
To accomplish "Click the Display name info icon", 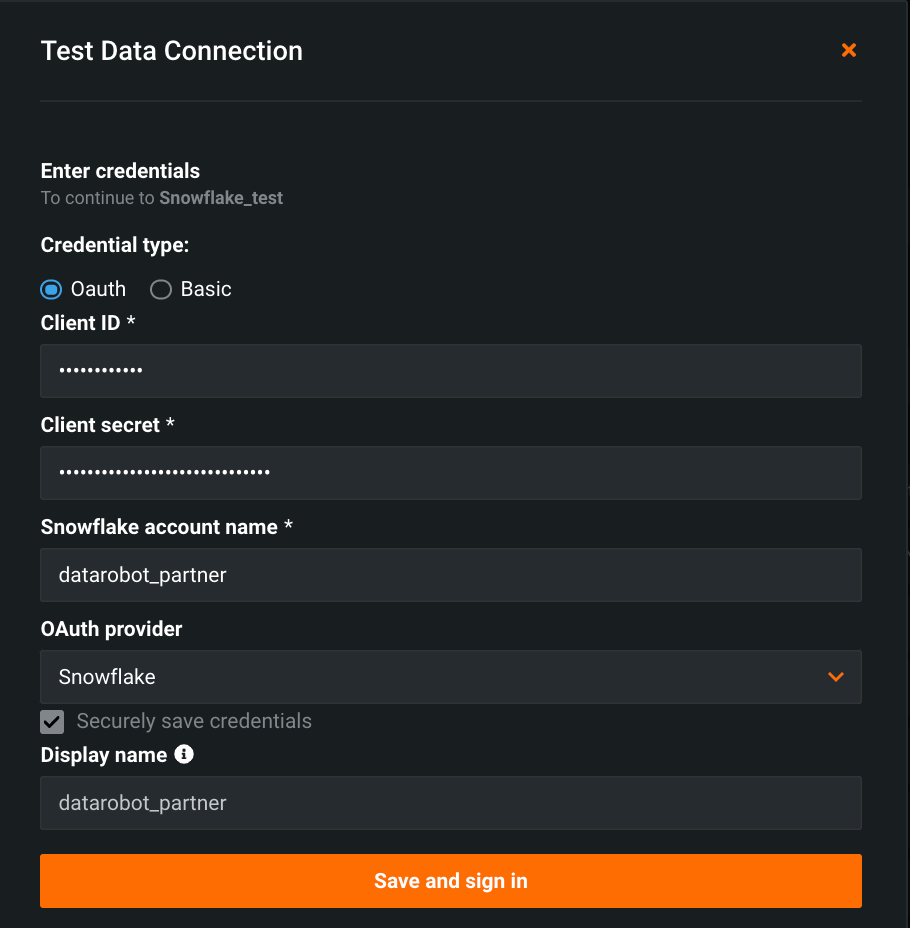I will click(x=184, y=754).
